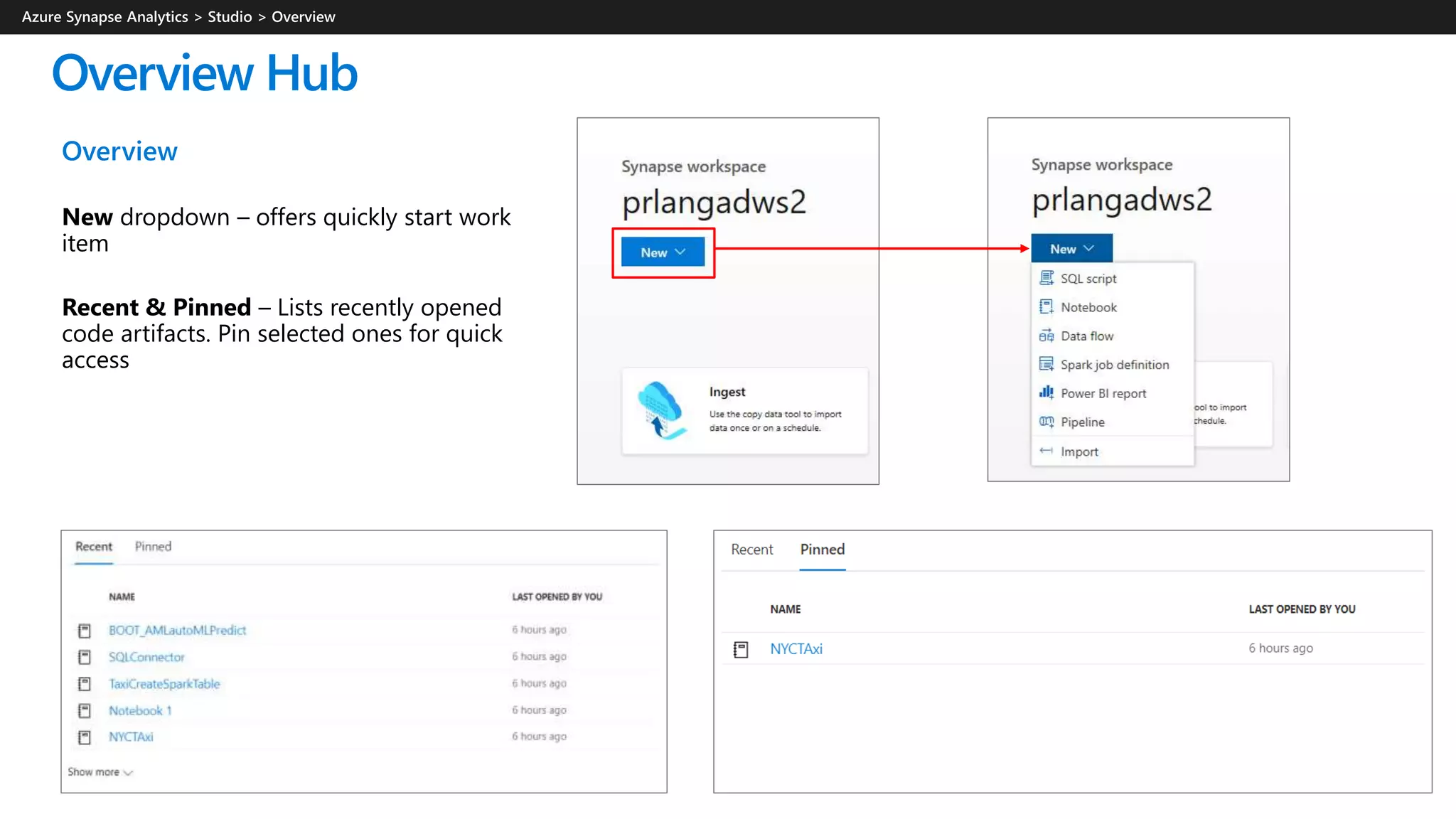The width and height of the screenshot is (1456, 819).
Task: Click notebook icon beside BOOT_AMLautoMLPredict
Action: [85, 631]
